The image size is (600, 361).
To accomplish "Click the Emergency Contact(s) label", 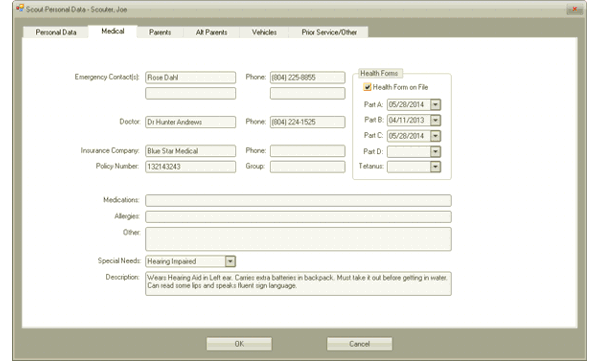I will (x=107, y=77).
